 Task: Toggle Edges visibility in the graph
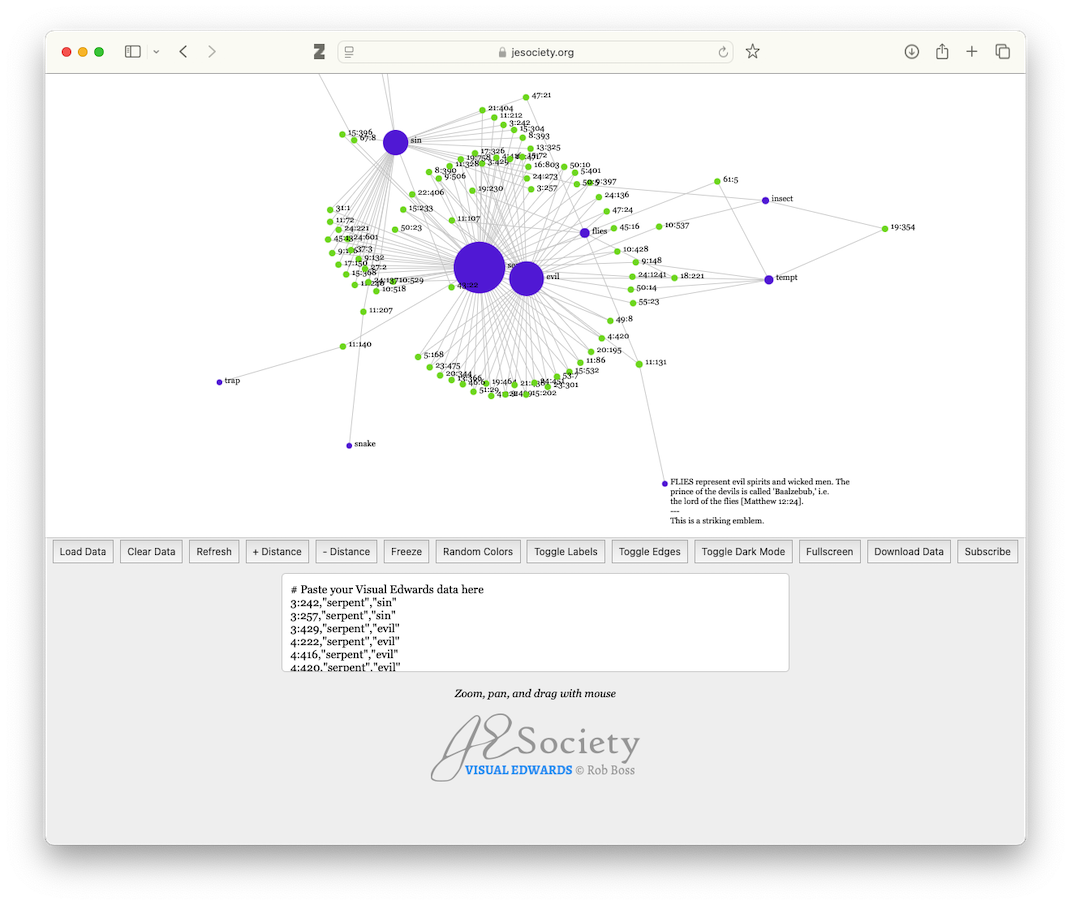pyautogui.click(x=650, y=552)
